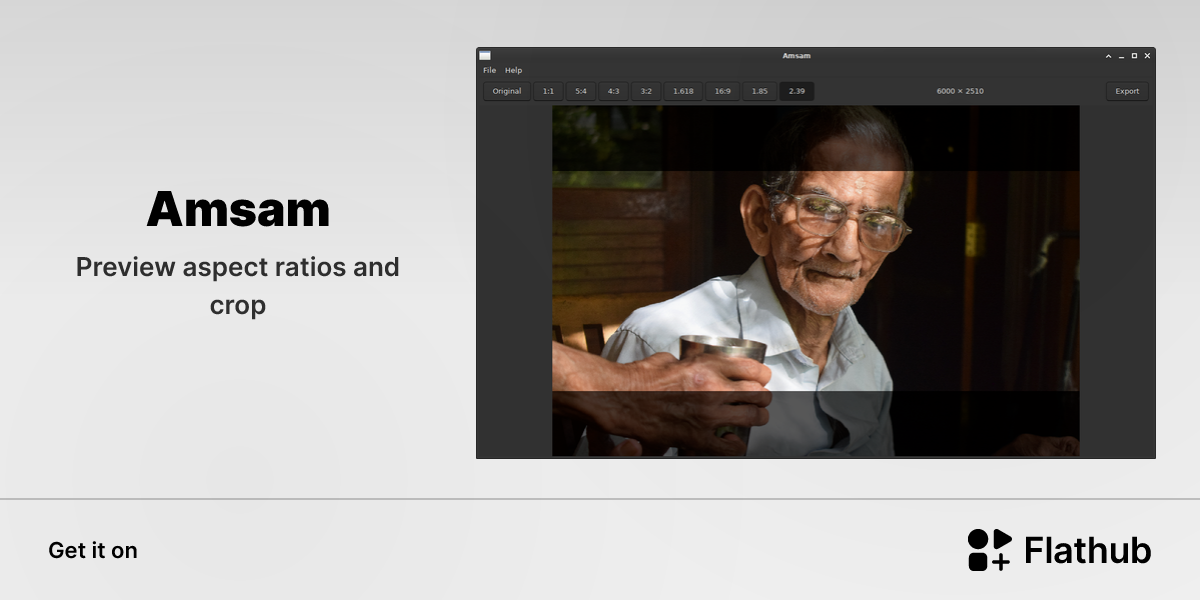Screen dimensions: 1200x600
Task: Click the Export button
Action: [1127, 92]
